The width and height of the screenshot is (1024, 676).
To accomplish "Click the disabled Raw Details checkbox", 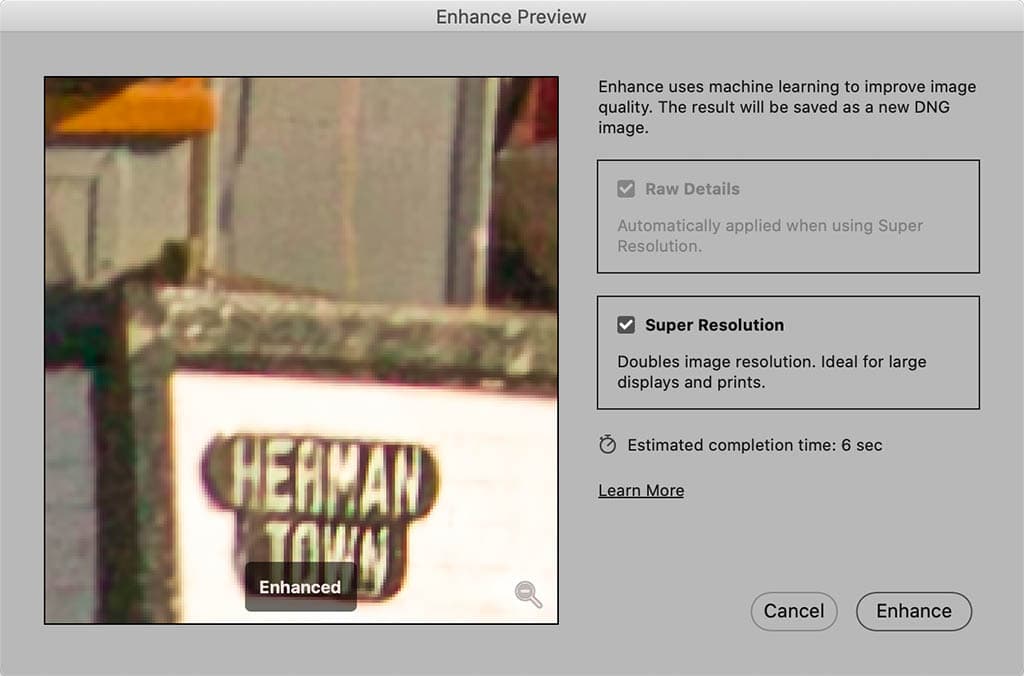I will (x=626, y=189).
